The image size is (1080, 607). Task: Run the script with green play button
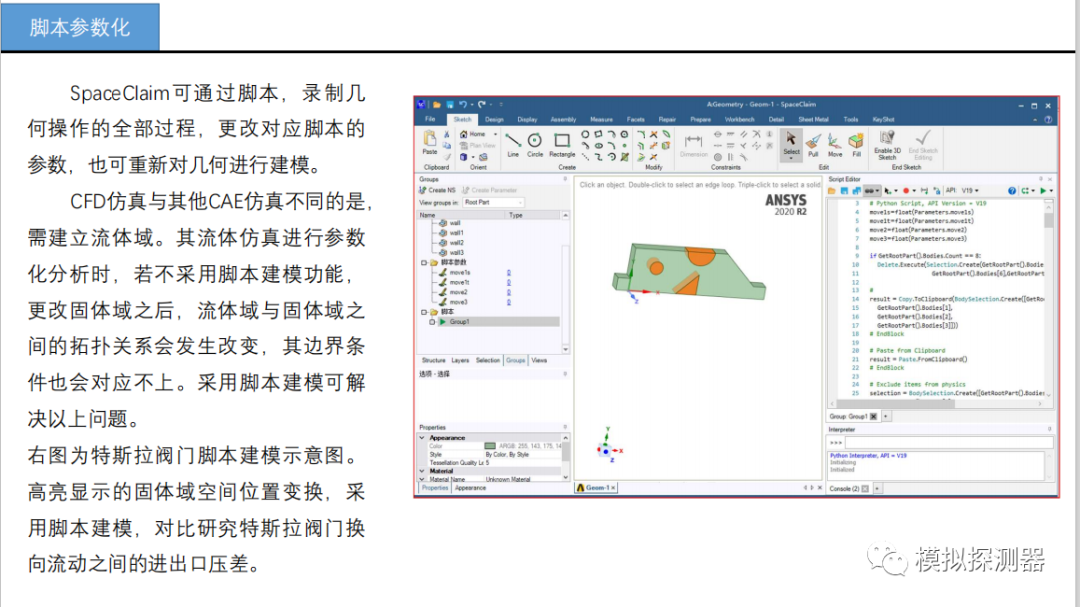[1043, 191]
